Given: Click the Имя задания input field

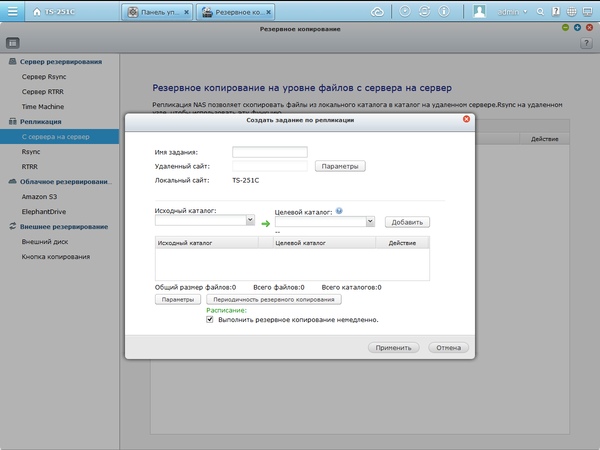Looking at the screenshot, I should [270, 152].
